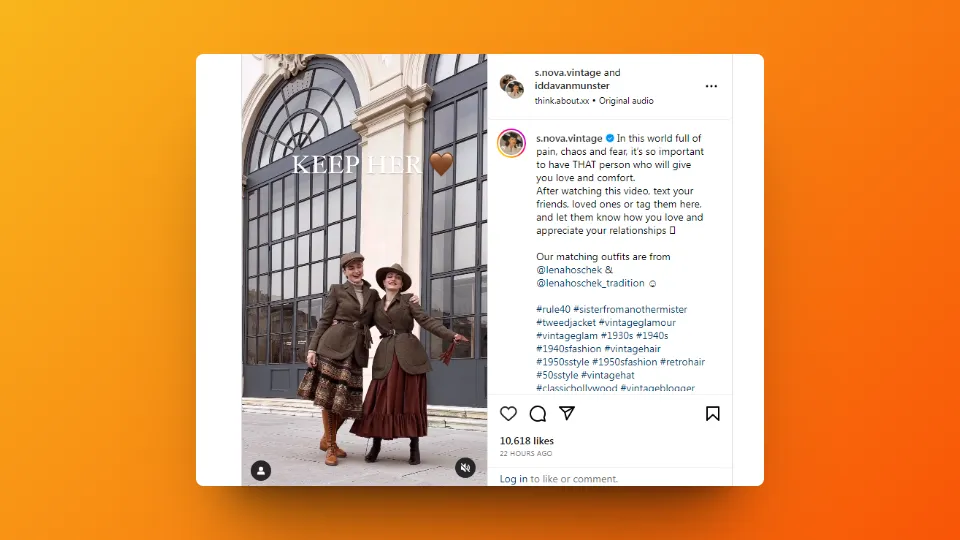960x540 pixels.
Task: Open the @lenahoschek_tradition mention
Action: tap(590, 283)
